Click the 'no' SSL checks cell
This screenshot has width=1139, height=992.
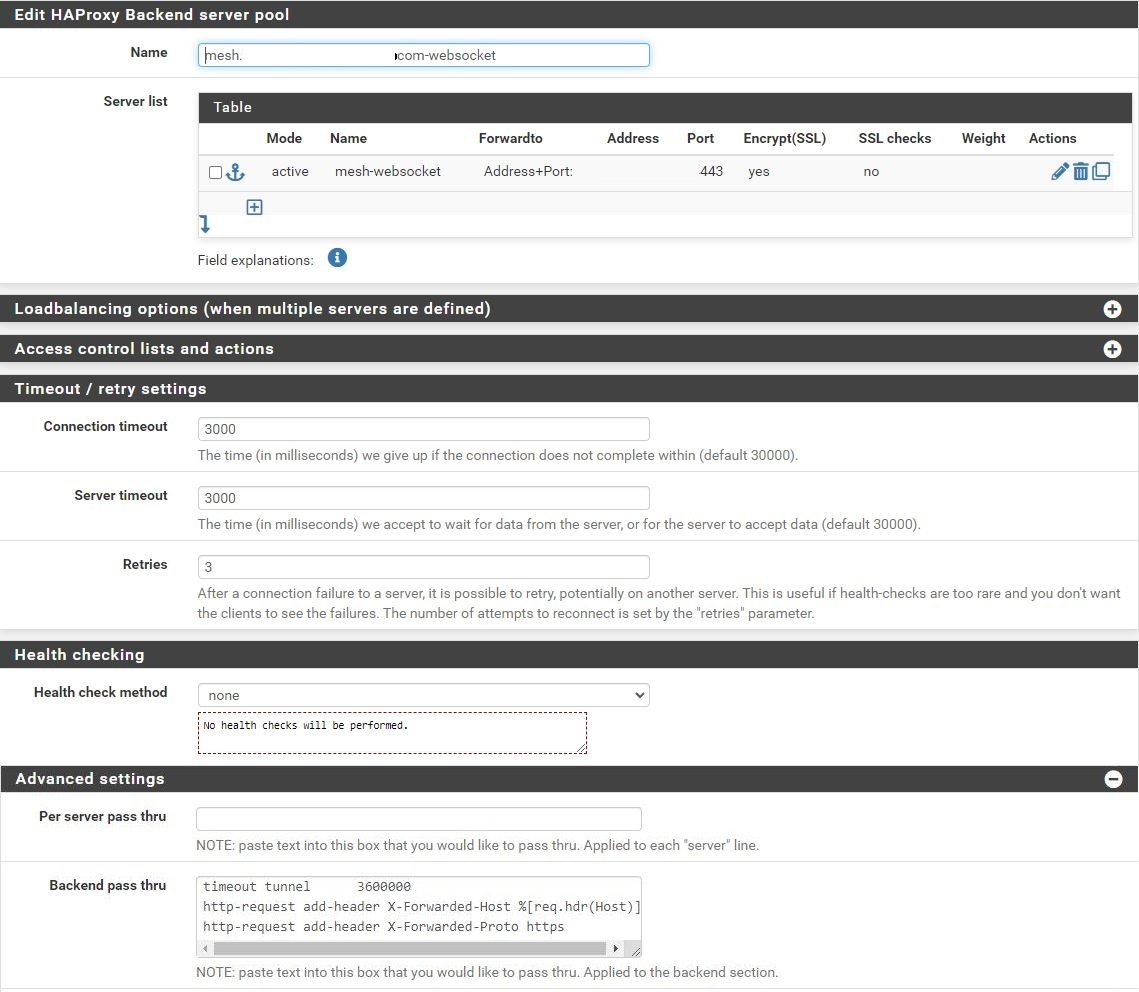(871, 171)
